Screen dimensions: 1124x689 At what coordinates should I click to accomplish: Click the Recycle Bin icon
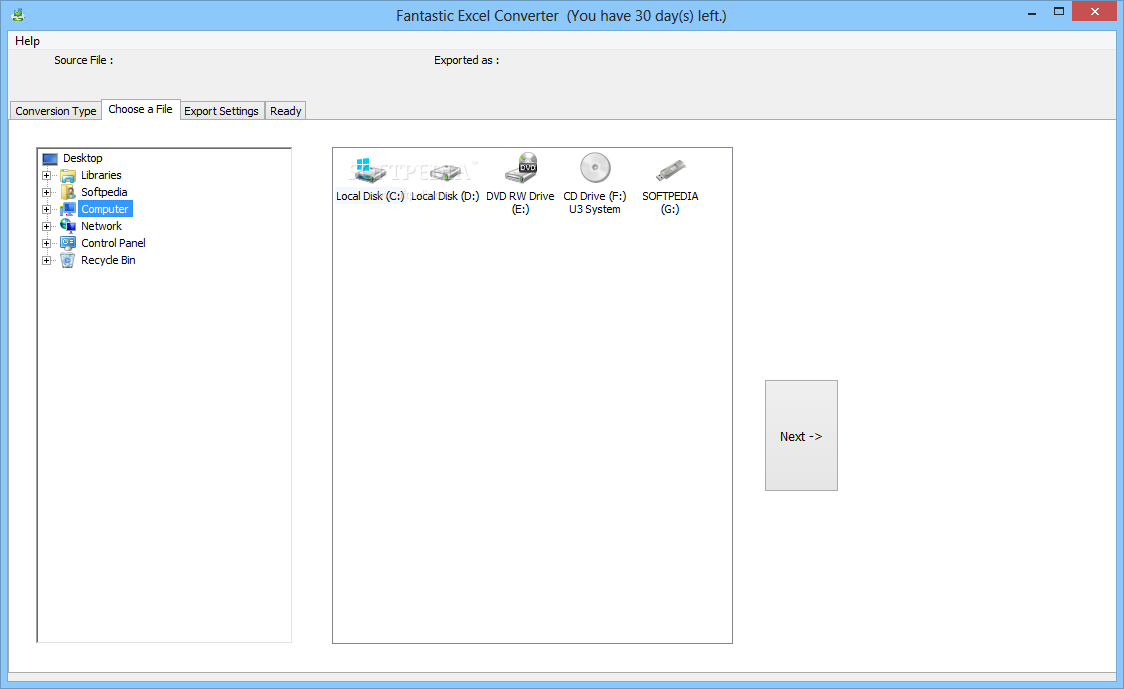point(68,260)
